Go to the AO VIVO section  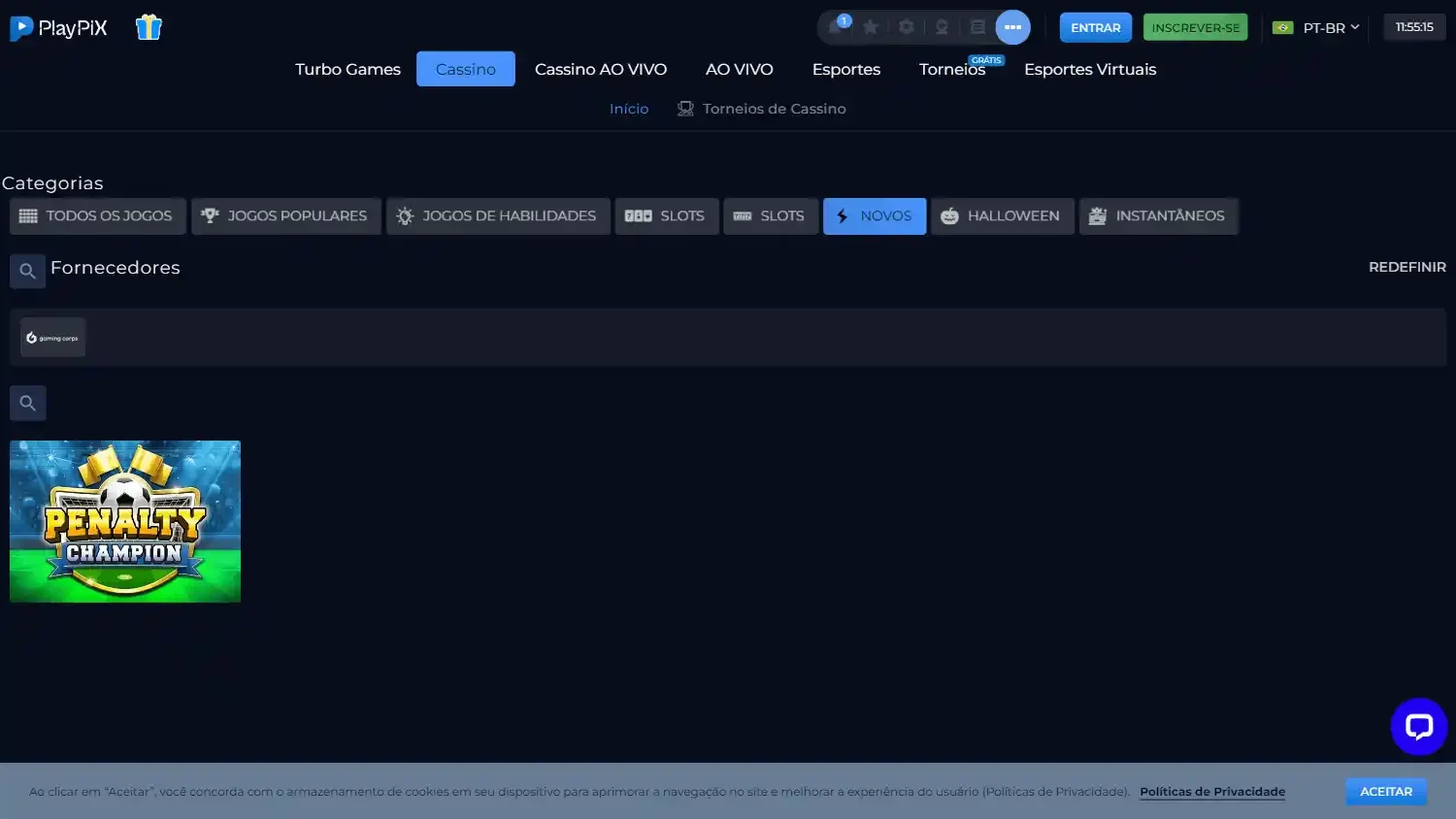739,69
